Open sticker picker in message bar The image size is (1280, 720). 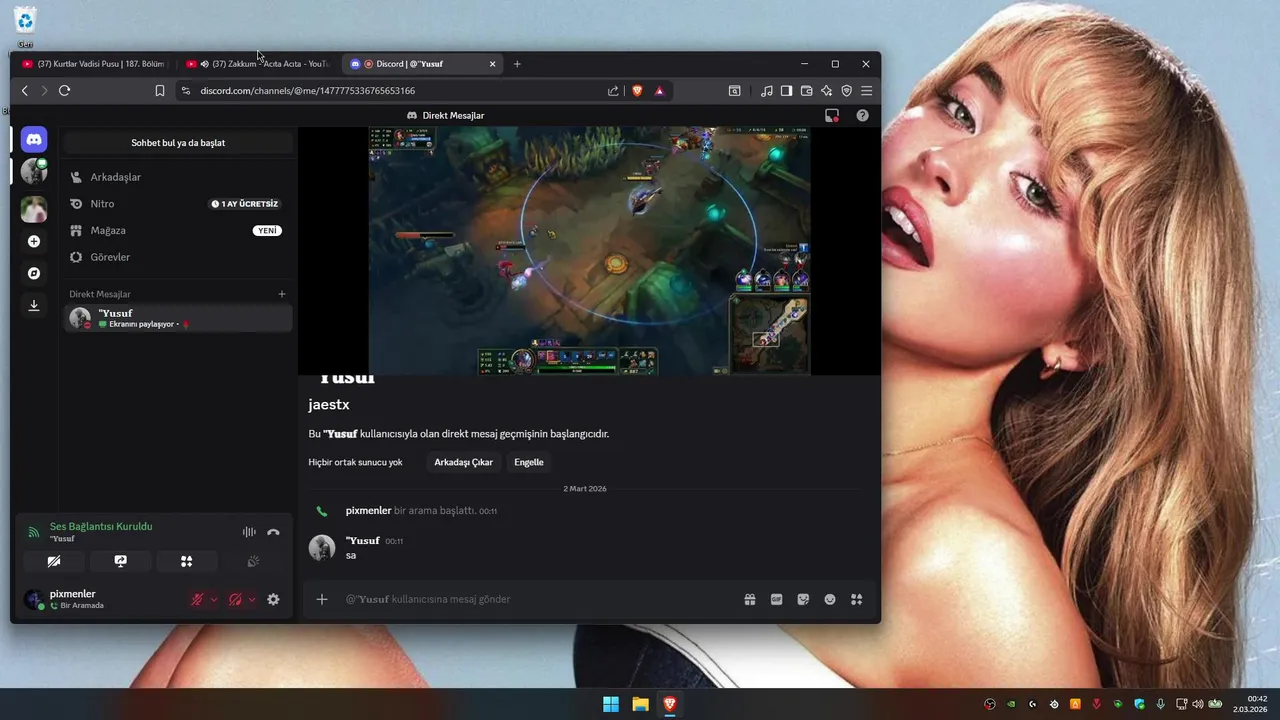[803, 599]
